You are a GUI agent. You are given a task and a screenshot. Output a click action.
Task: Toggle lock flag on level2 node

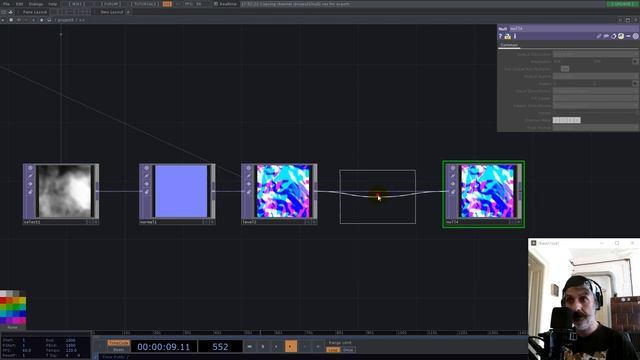point(249,192)
